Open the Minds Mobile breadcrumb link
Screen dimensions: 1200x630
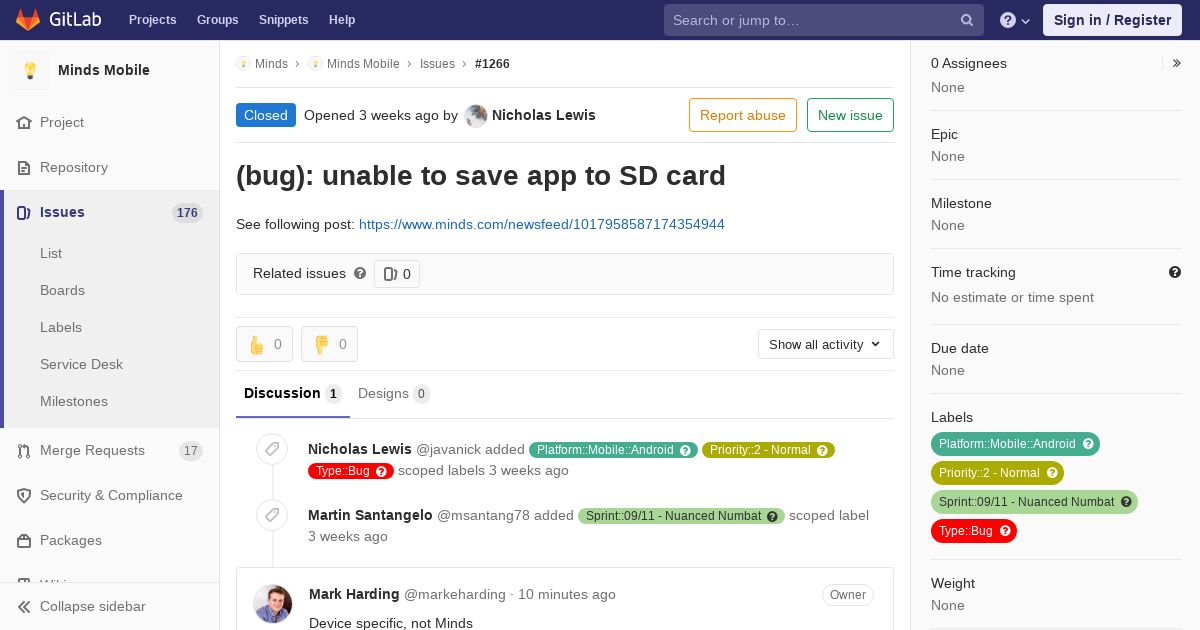tap(363, 64)
